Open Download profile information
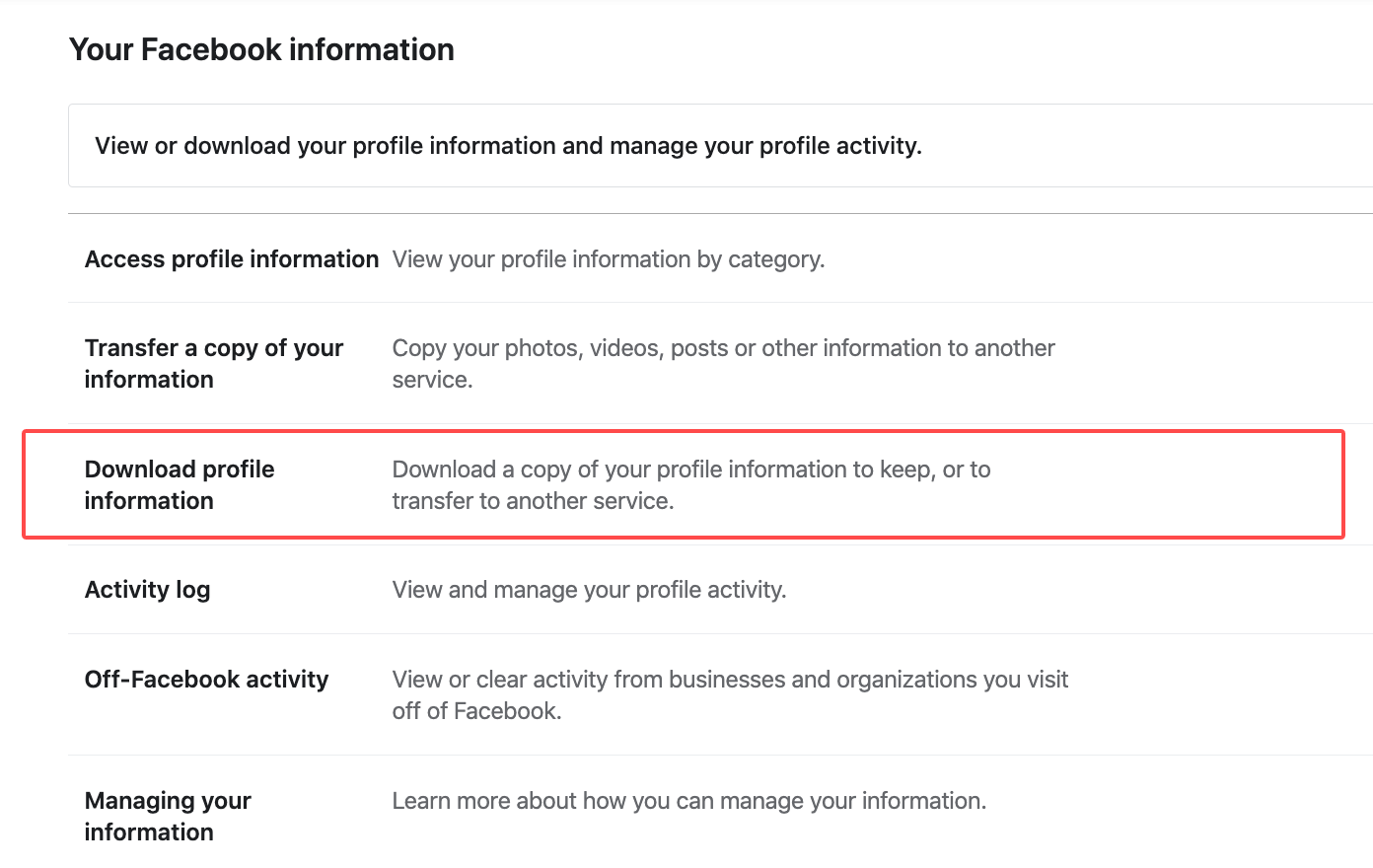1373x868 pixels. point(180,484)
